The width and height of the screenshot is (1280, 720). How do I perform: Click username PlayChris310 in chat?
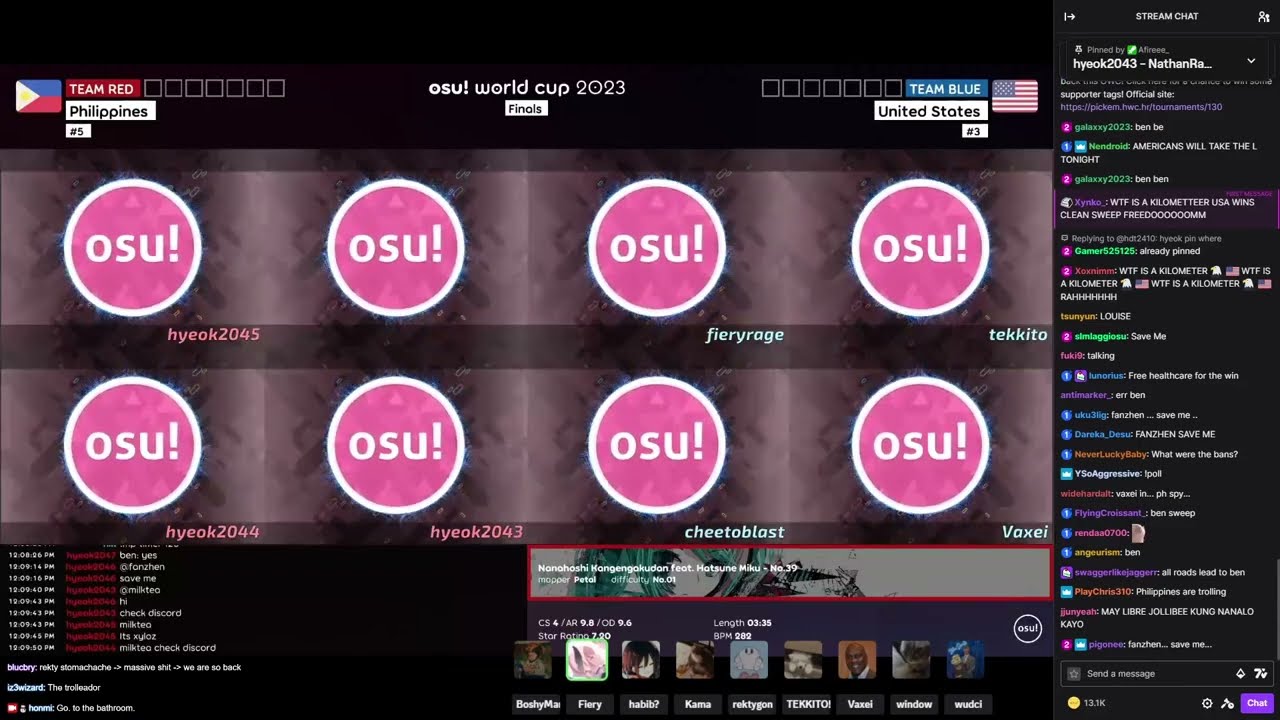(x=1103, y=591)
